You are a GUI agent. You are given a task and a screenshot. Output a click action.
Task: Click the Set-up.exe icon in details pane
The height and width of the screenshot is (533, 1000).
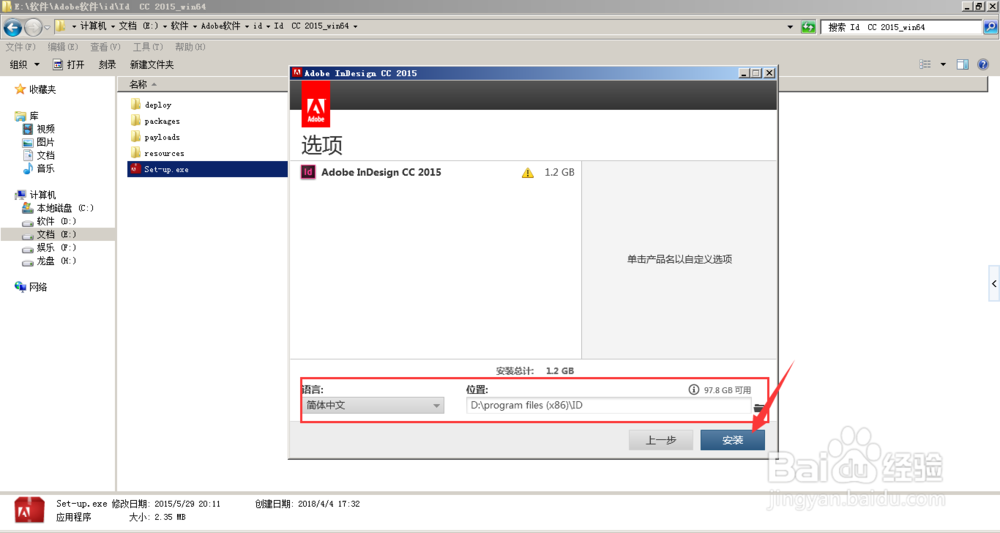29,511
